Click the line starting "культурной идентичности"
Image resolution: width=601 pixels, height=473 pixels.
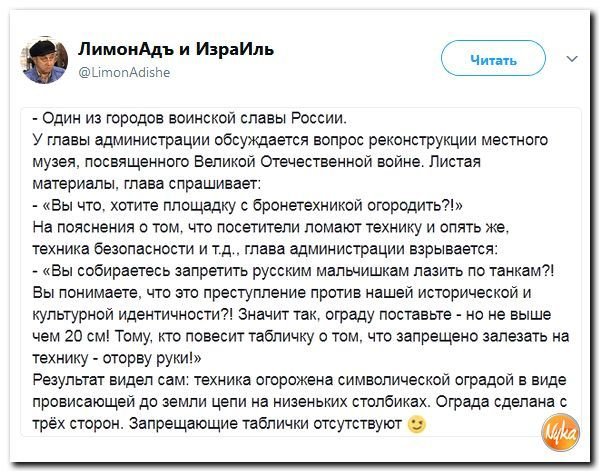(x=292, y=315)
